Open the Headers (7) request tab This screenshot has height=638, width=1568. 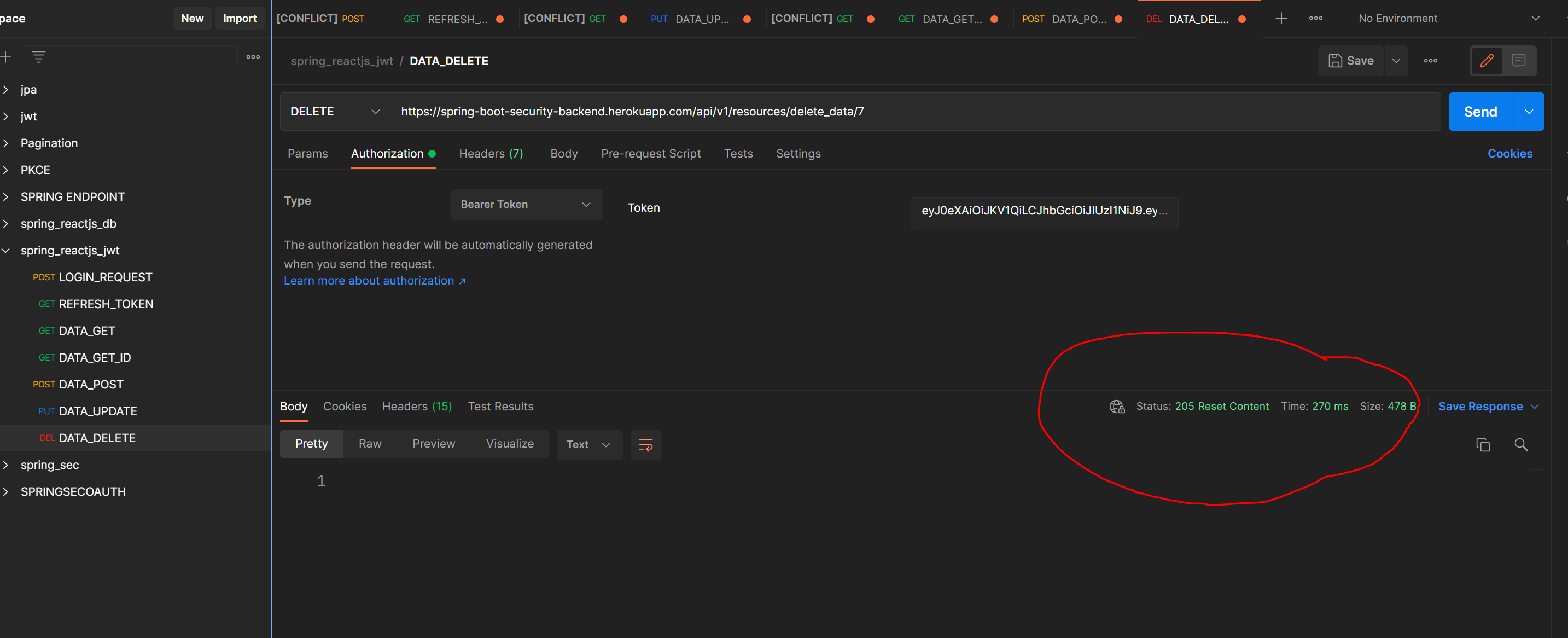tap(491, 154)
